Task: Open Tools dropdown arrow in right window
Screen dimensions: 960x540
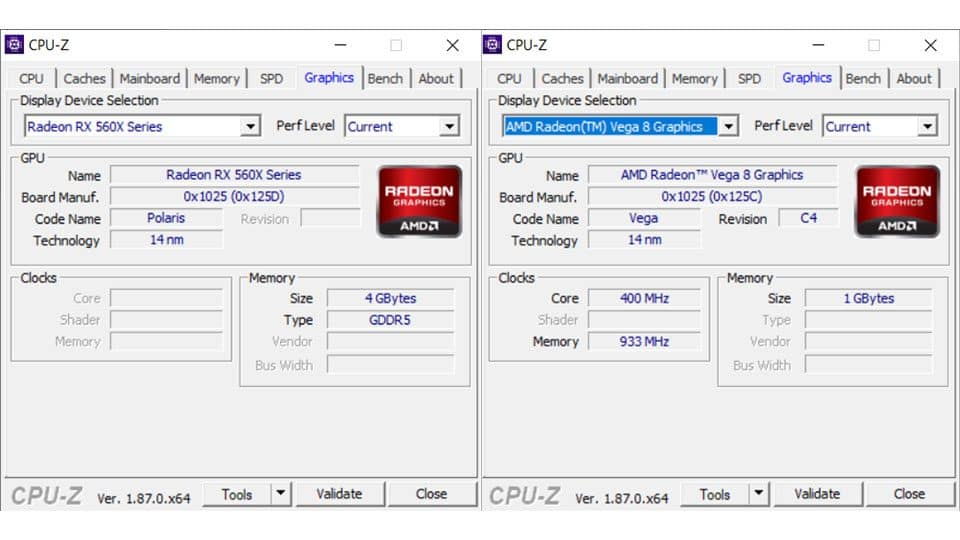Action: click(759, 493)
